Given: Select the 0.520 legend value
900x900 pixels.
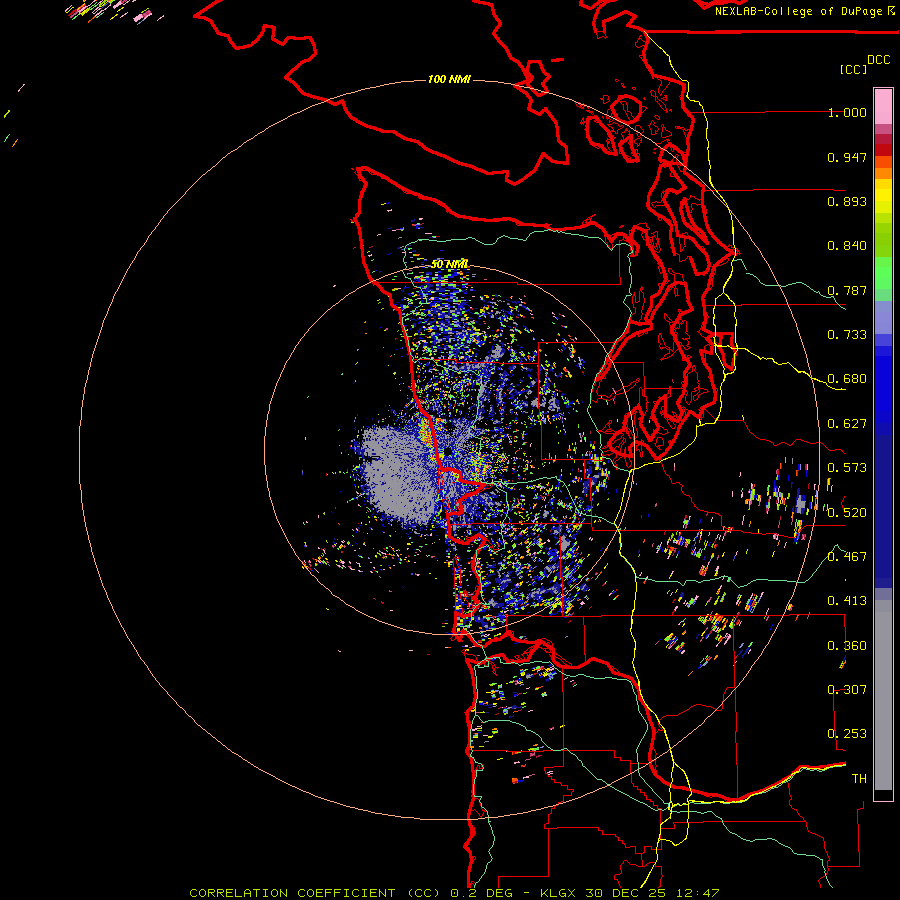Looking at the screenshot, I should tap(847, 513).
